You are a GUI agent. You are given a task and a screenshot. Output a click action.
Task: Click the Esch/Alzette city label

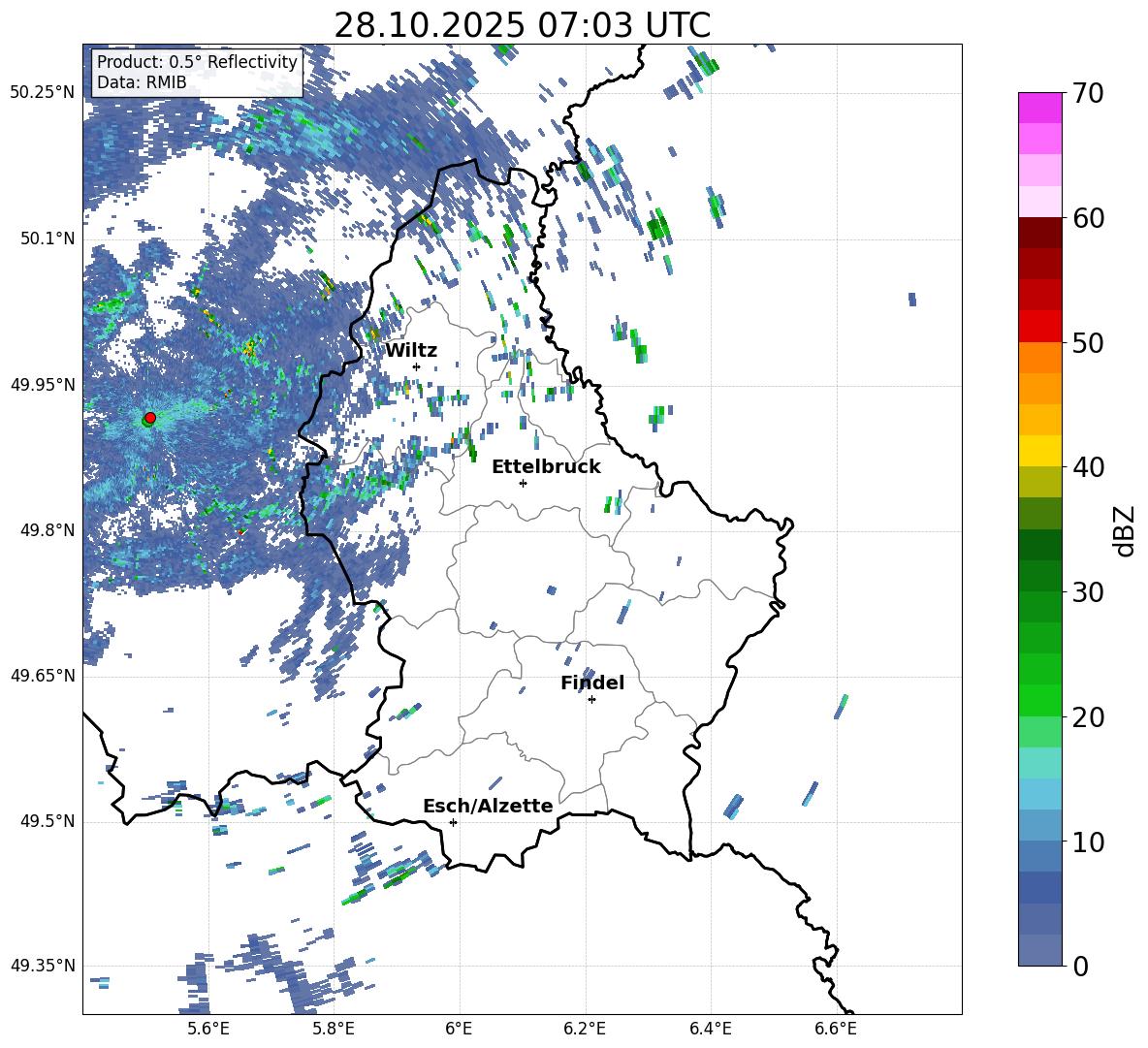point(488,807)
